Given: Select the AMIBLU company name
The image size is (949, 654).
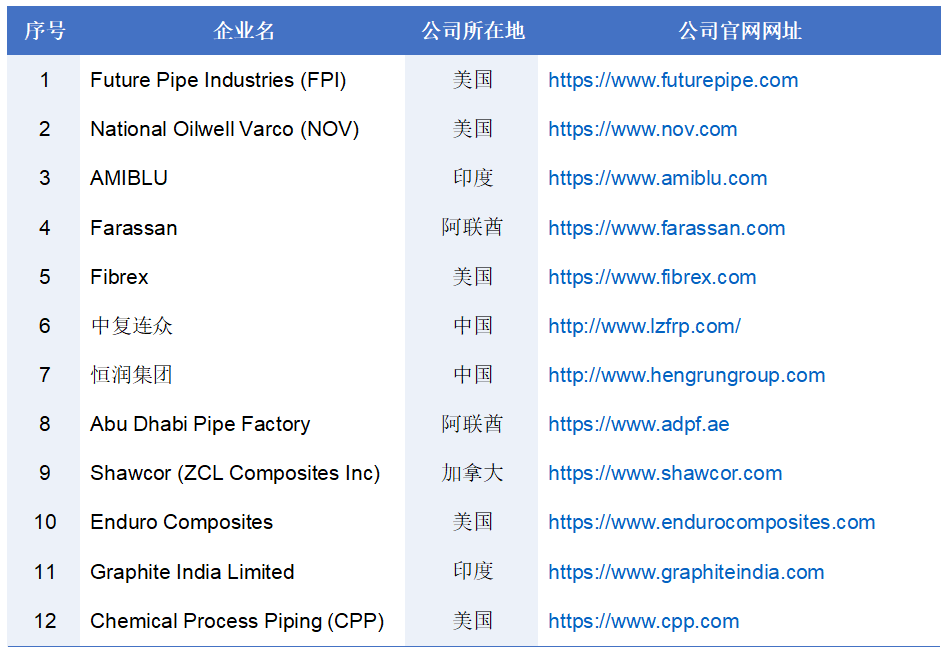Looking at the screenshot, I should point(129,178).
